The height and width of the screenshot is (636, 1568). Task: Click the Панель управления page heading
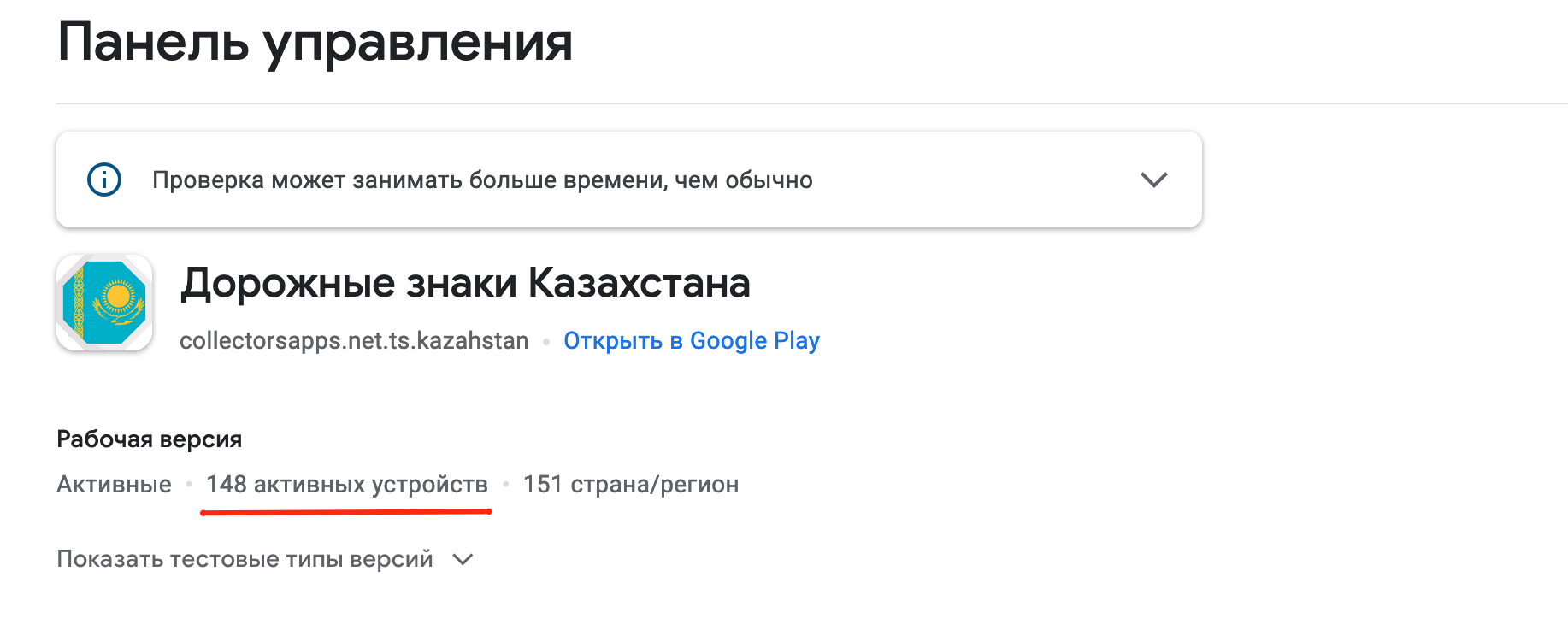315,43
